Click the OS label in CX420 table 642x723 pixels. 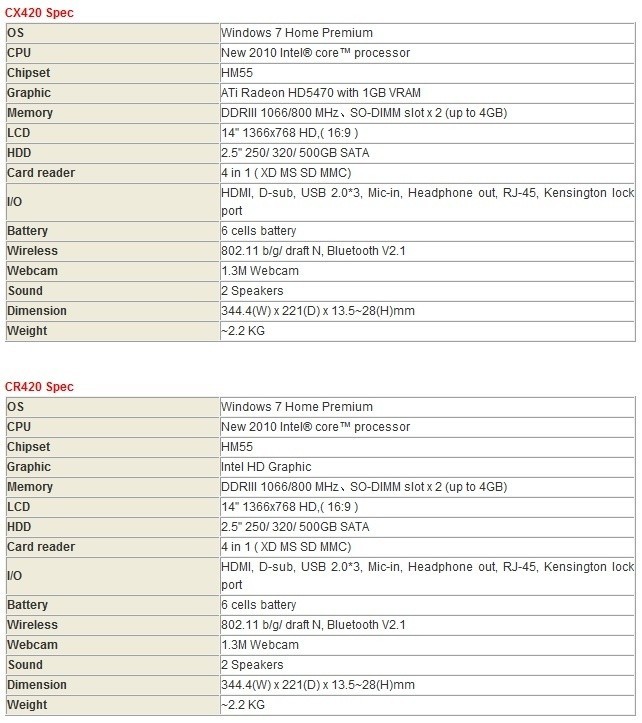[x=15, y=33]
